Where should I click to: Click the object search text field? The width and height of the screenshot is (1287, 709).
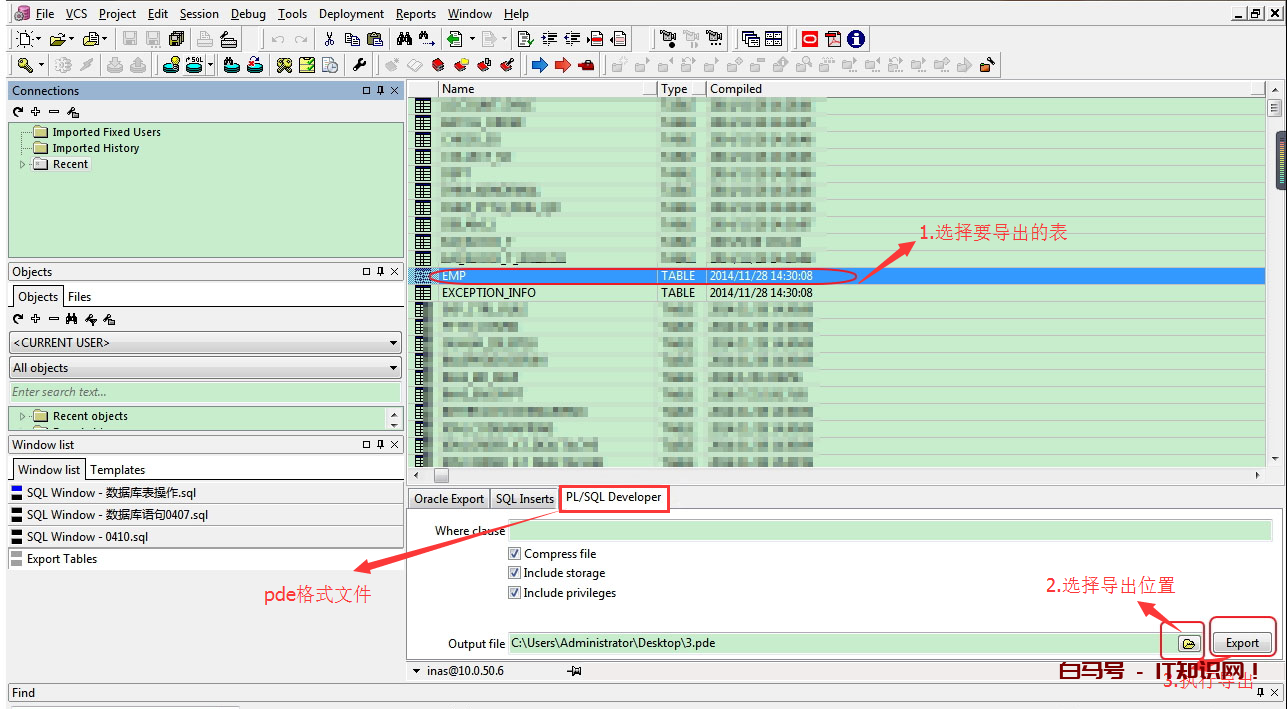[204, 392]
